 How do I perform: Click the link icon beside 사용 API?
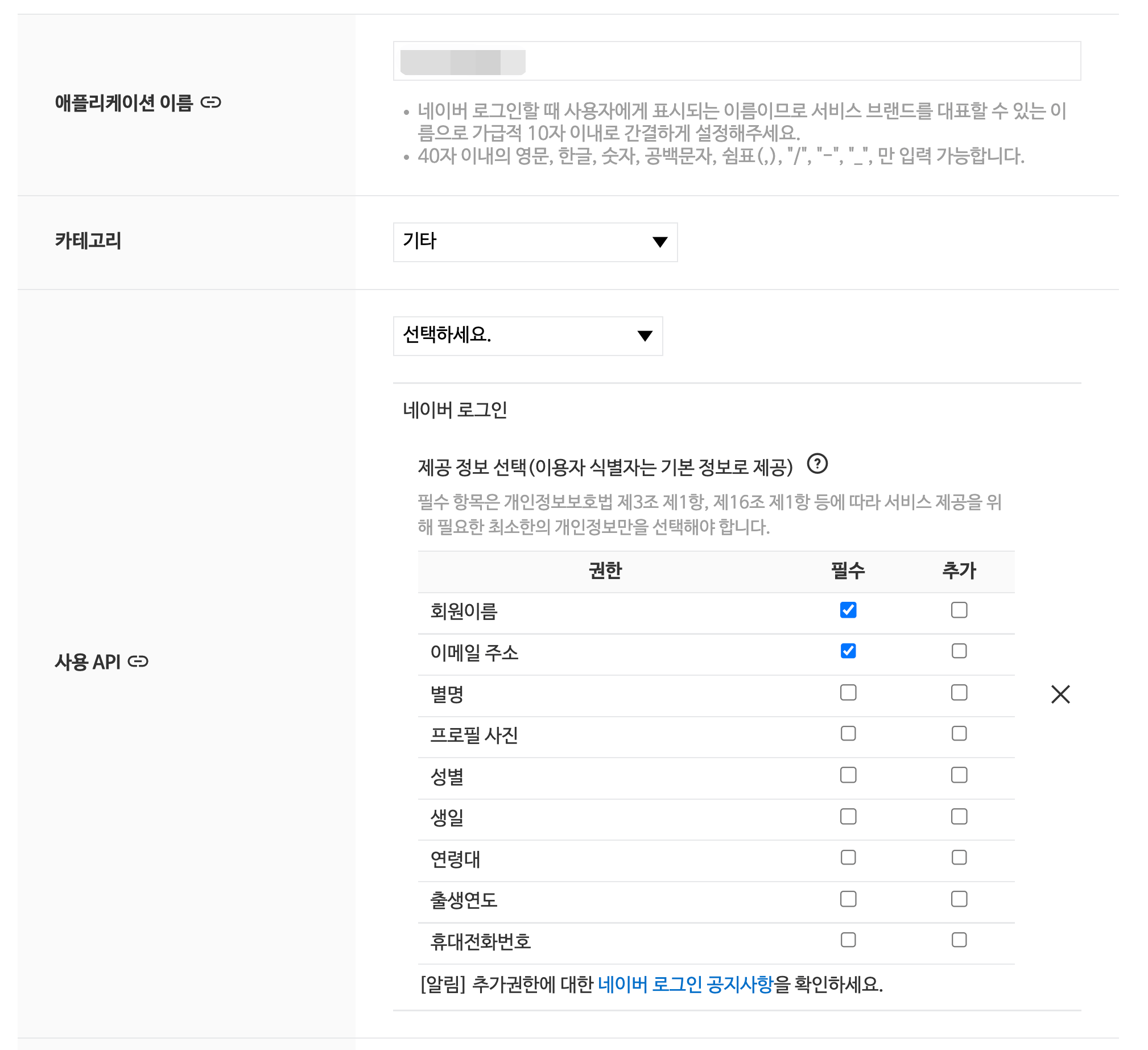138,661
